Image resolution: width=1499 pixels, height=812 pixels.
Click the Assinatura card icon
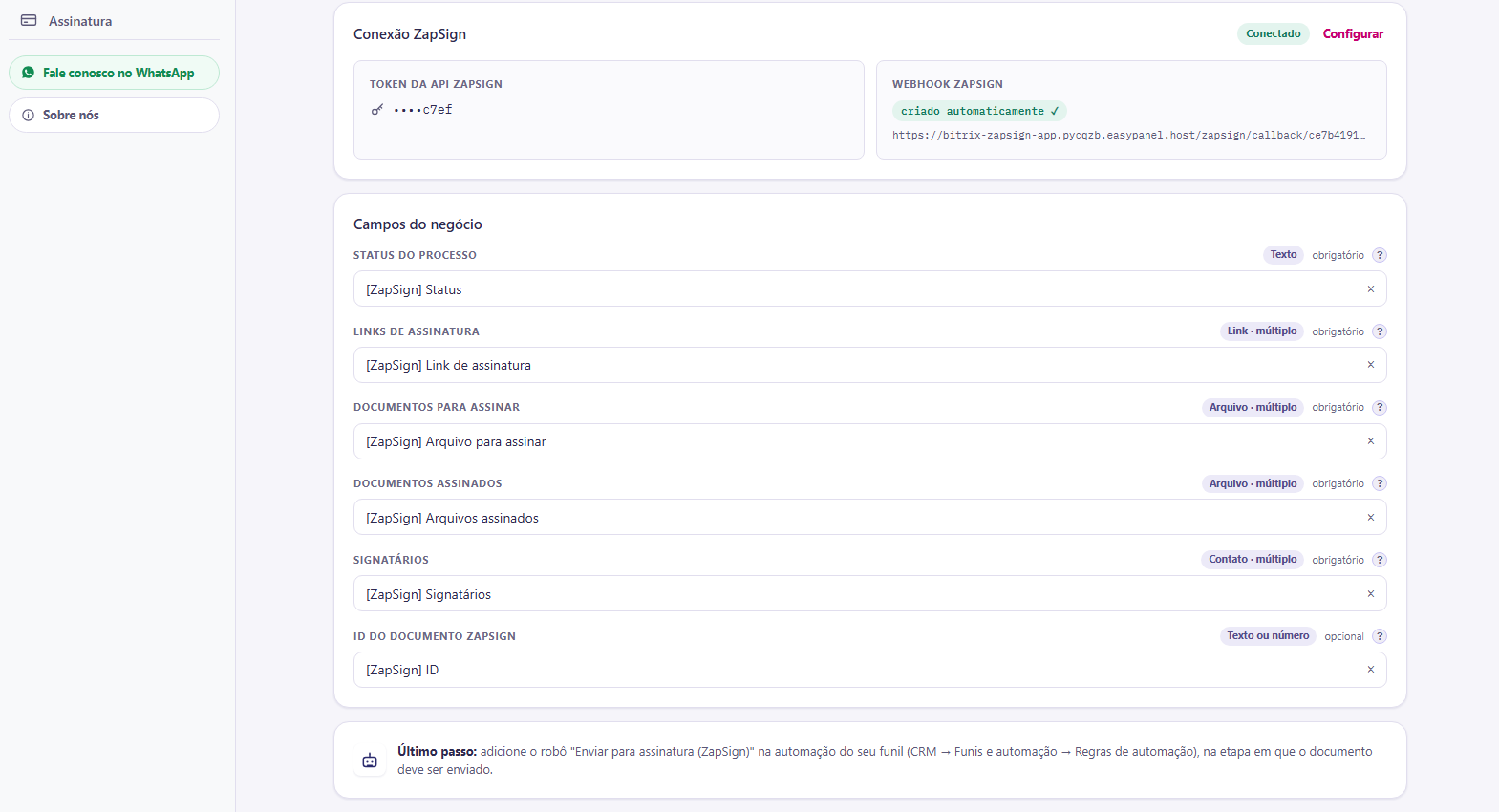[29, 20]
